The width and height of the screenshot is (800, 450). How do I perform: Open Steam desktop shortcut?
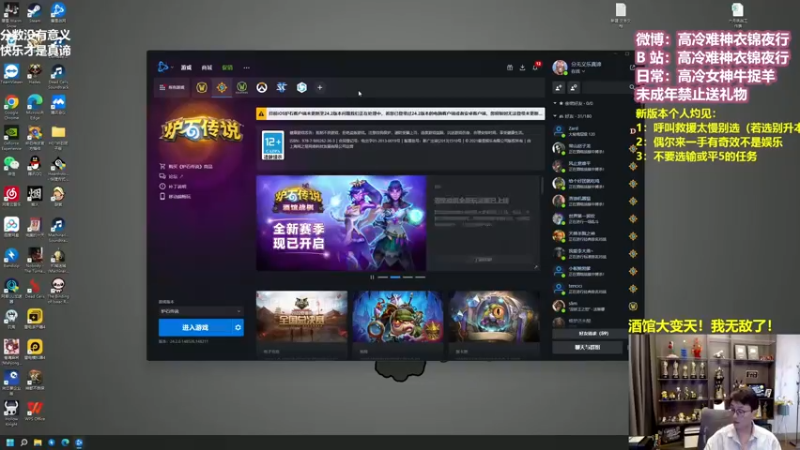click(x=35, y=12)
